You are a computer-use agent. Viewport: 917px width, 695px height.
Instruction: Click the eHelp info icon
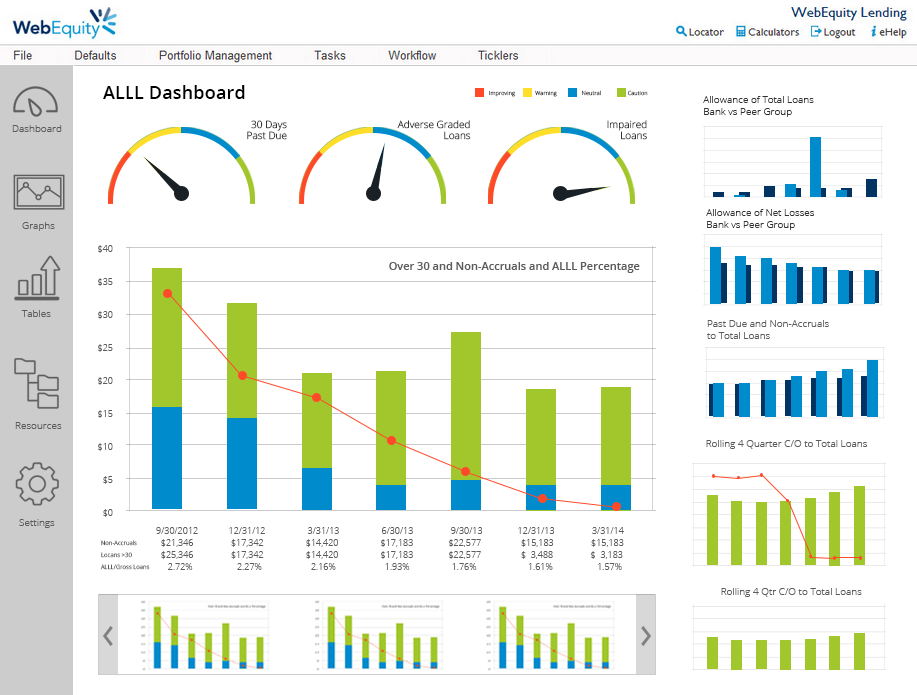point(874,32)
